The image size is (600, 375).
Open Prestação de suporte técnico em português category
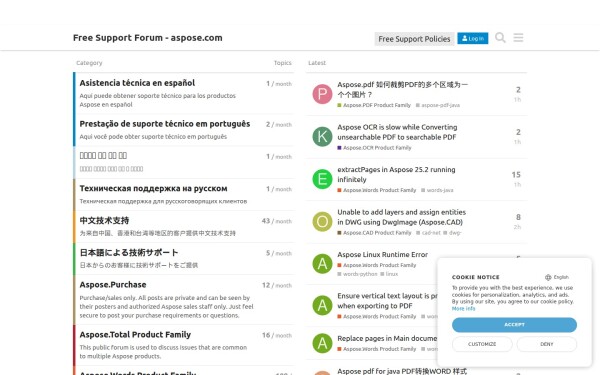(x=165, y=124)
